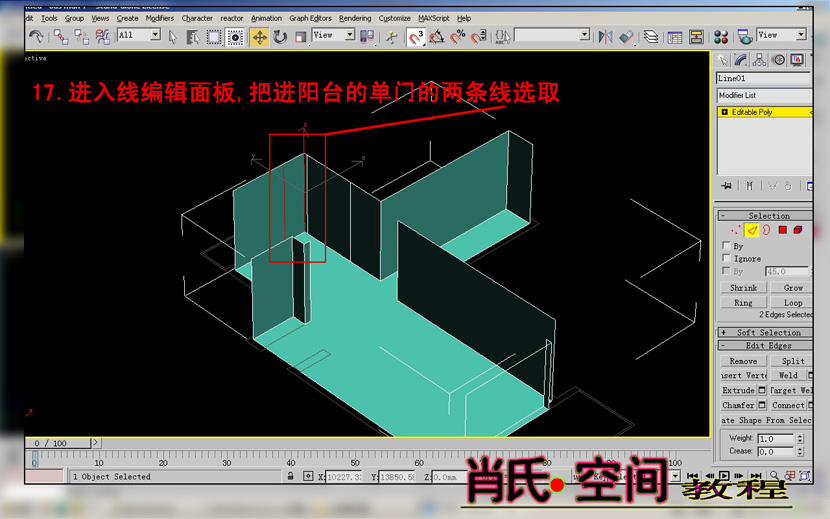Image resolution: width=830 pixels, height=519 pixels.
Task: Open Schematic View icon
Action: click(x=696, y=37)
